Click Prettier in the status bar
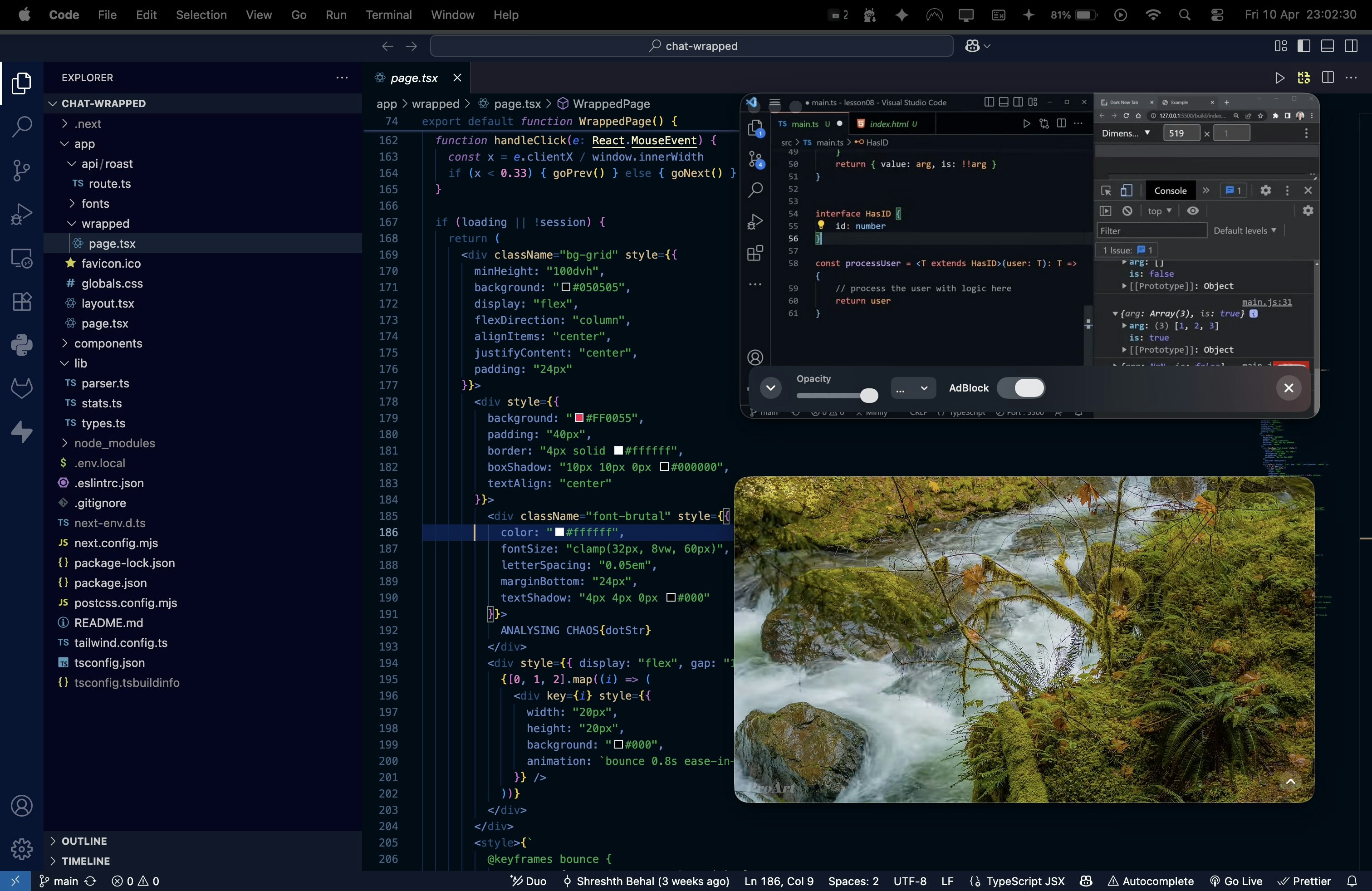1372x891 pixels. pyautogui.click(x=1304, y=881)
